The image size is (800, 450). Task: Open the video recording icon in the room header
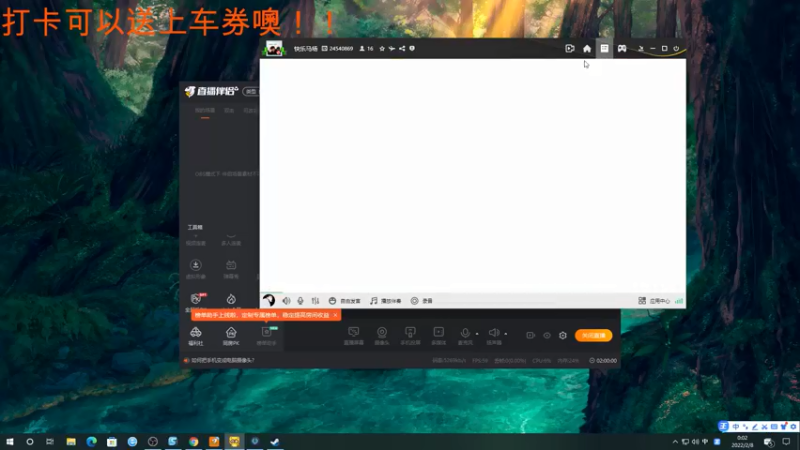coord(570,48)
